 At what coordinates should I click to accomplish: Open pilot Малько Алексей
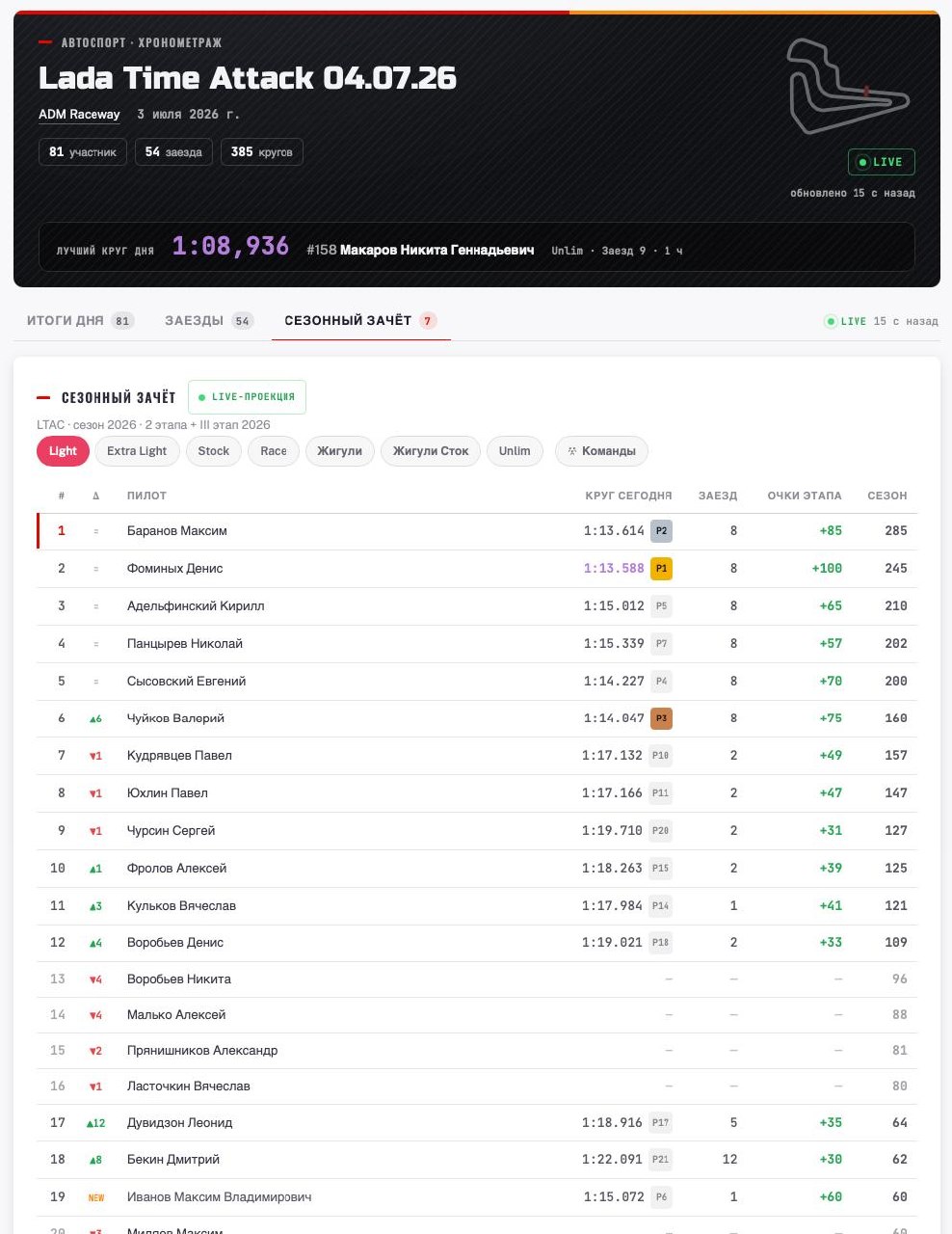point(176,1015)
